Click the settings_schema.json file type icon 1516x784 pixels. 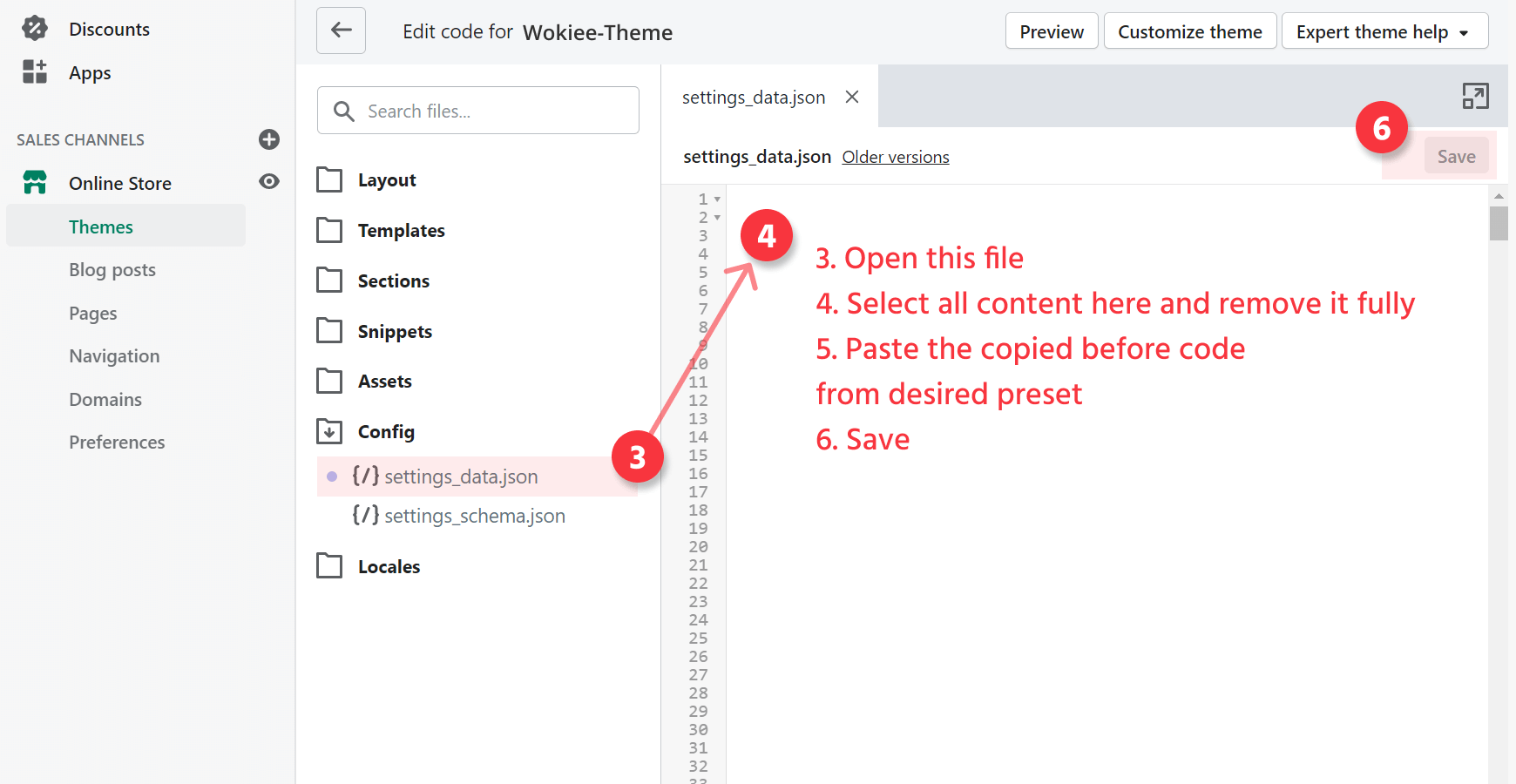[366, 515]
